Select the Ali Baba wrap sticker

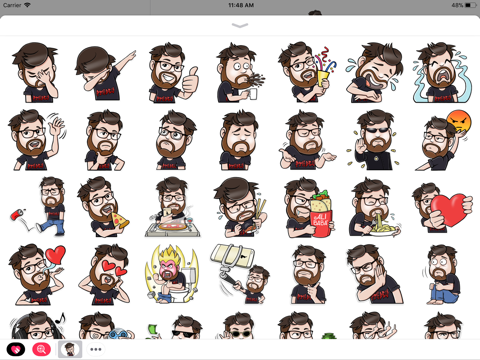(309, 208)
